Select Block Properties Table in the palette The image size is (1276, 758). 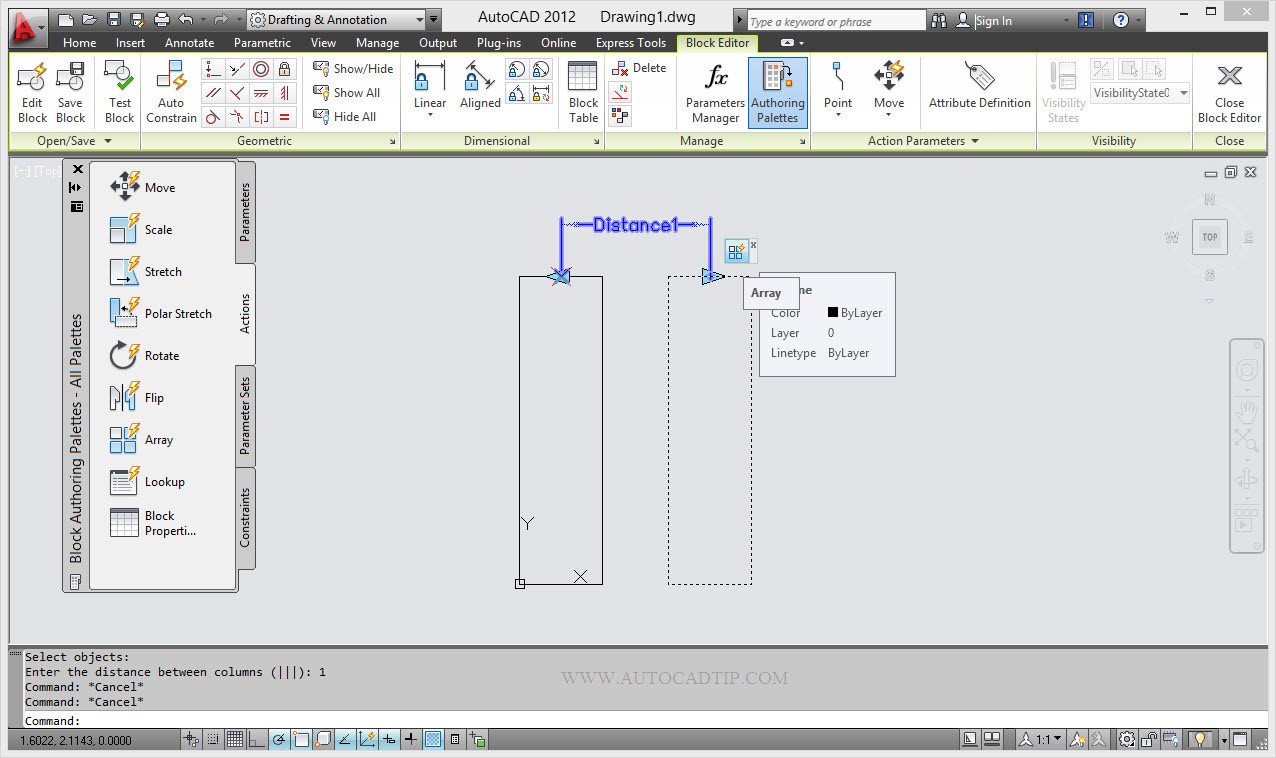coord(153,523)
